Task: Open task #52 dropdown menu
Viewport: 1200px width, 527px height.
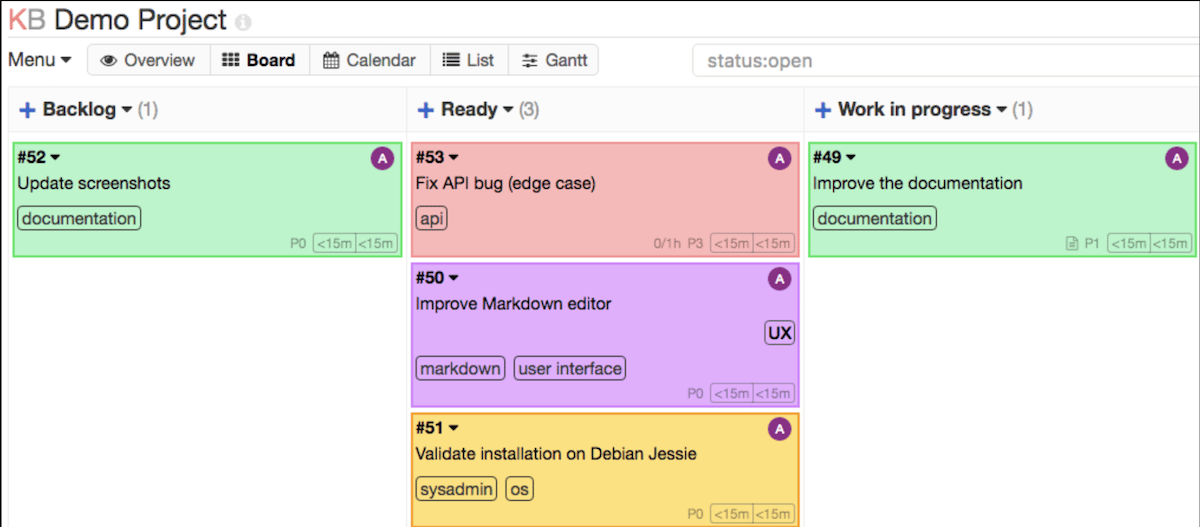Action: tap(39, 157)
